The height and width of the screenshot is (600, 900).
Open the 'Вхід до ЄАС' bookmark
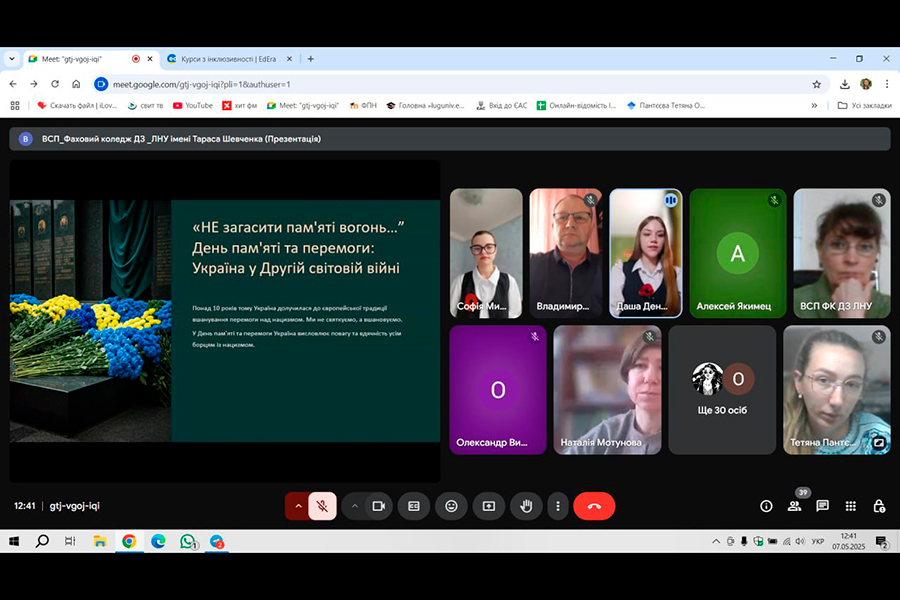click(502, 106)
